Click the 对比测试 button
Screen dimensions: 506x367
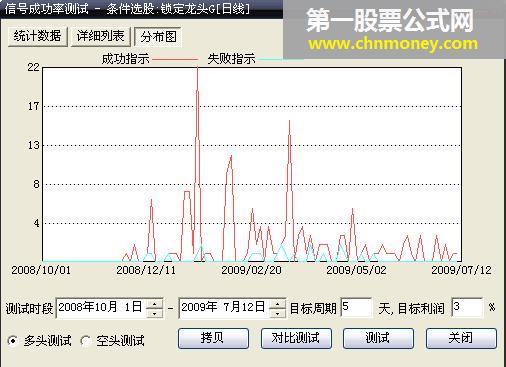(296, 338)
